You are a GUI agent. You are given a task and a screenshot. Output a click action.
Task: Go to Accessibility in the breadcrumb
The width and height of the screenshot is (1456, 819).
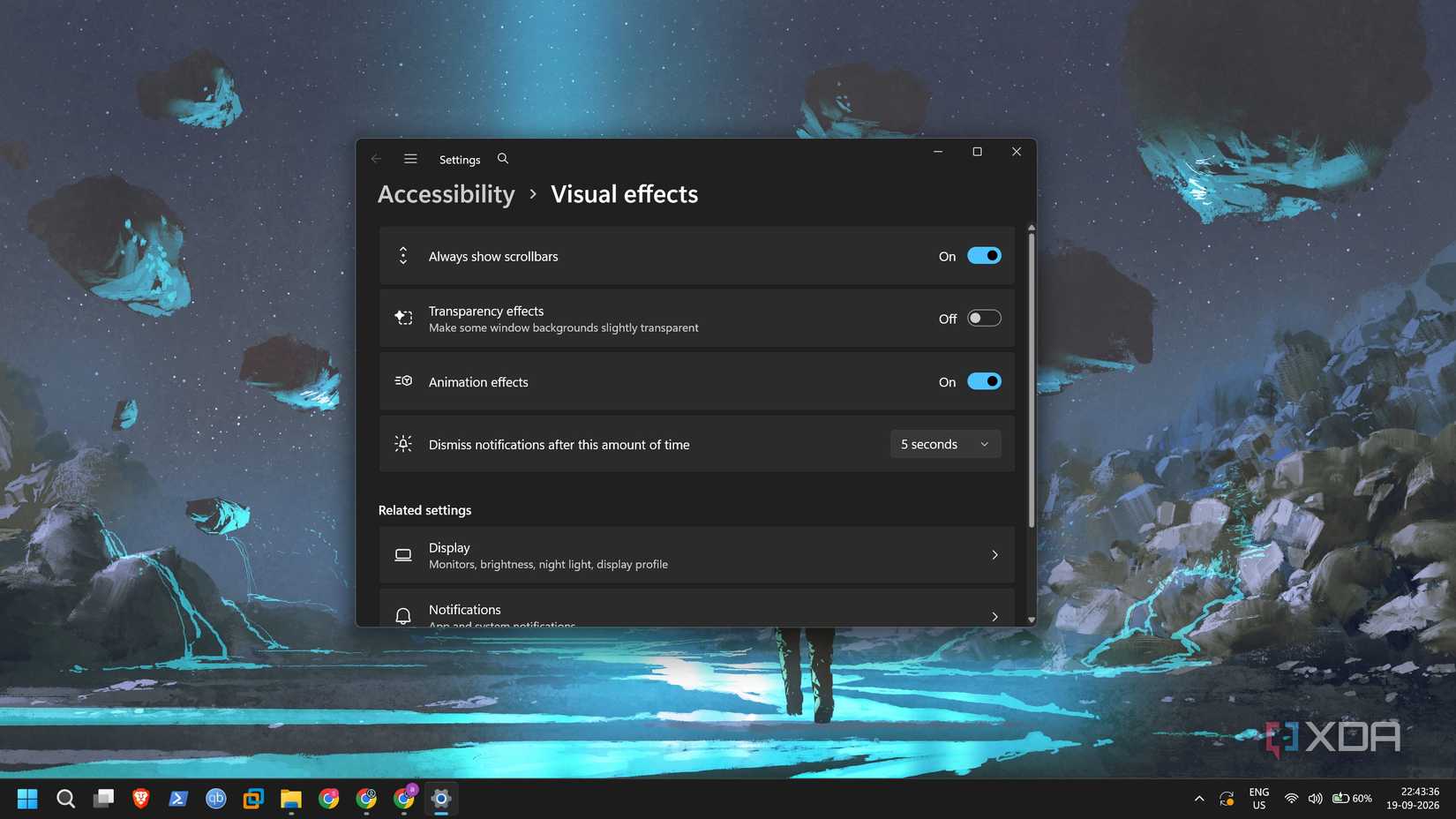click(x=447, y=194)
